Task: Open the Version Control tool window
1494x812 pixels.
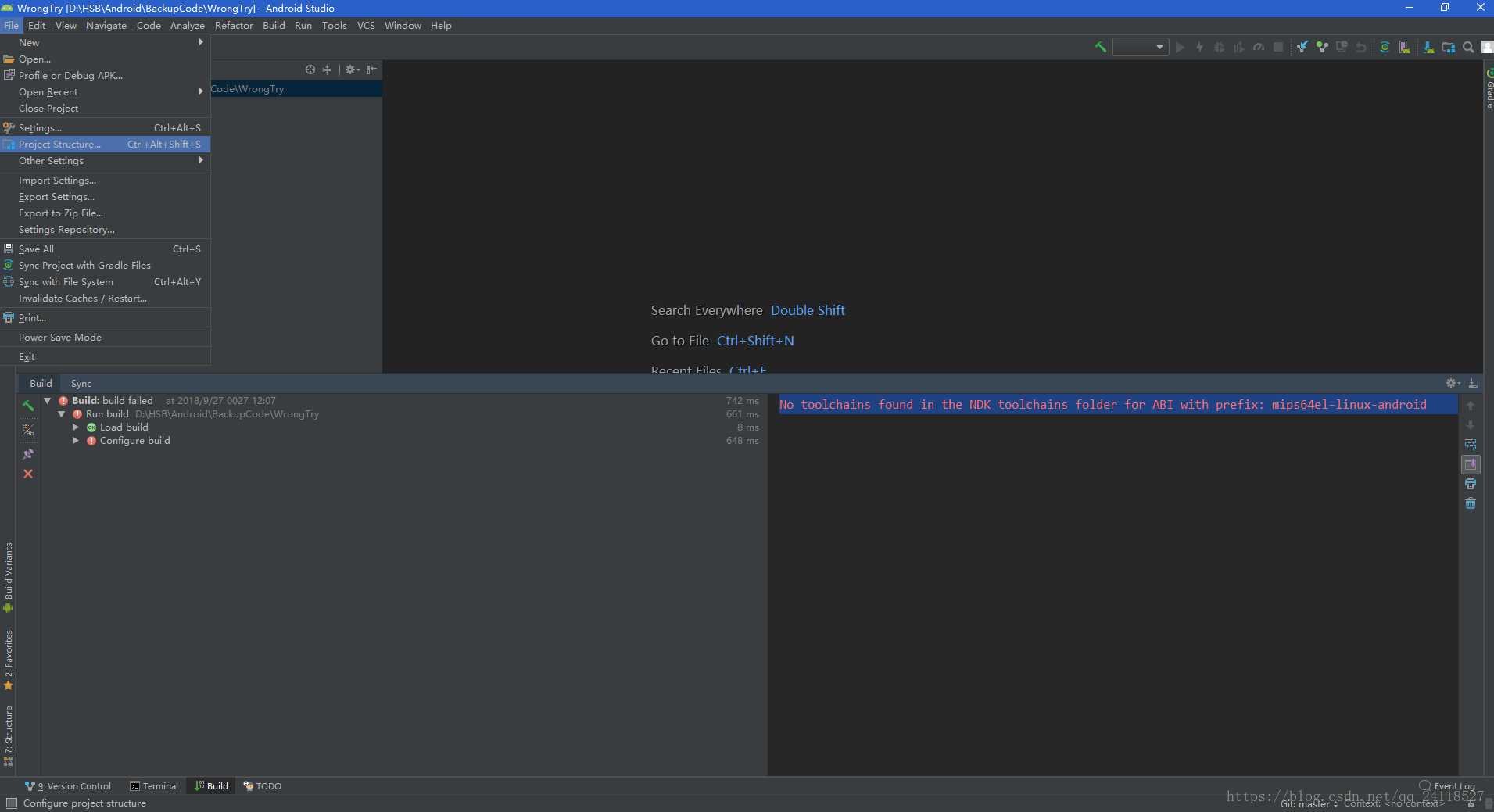Action: pos(68,786)
